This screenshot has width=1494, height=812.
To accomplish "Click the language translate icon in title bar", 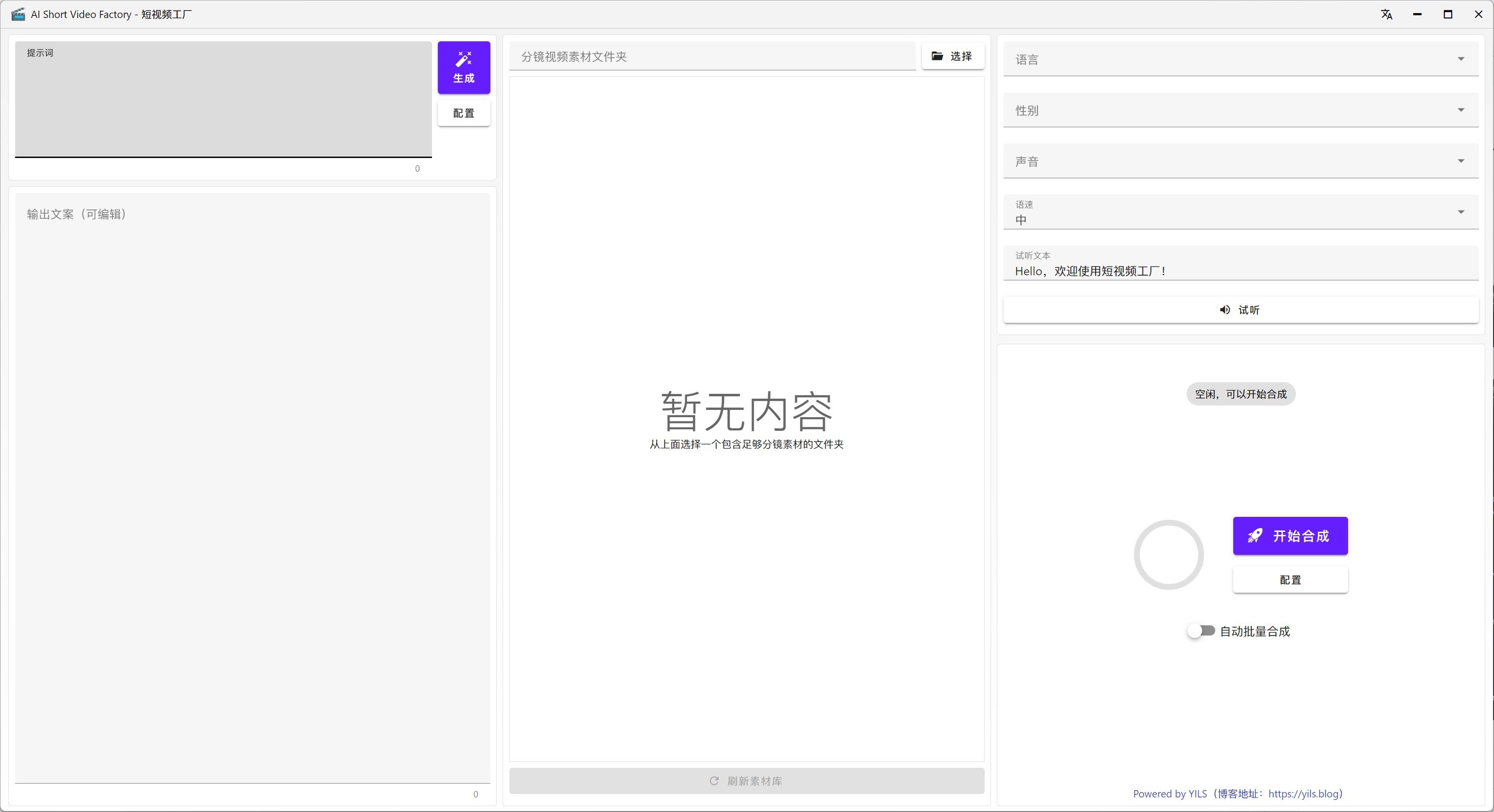I will (x=1386, y=15).
